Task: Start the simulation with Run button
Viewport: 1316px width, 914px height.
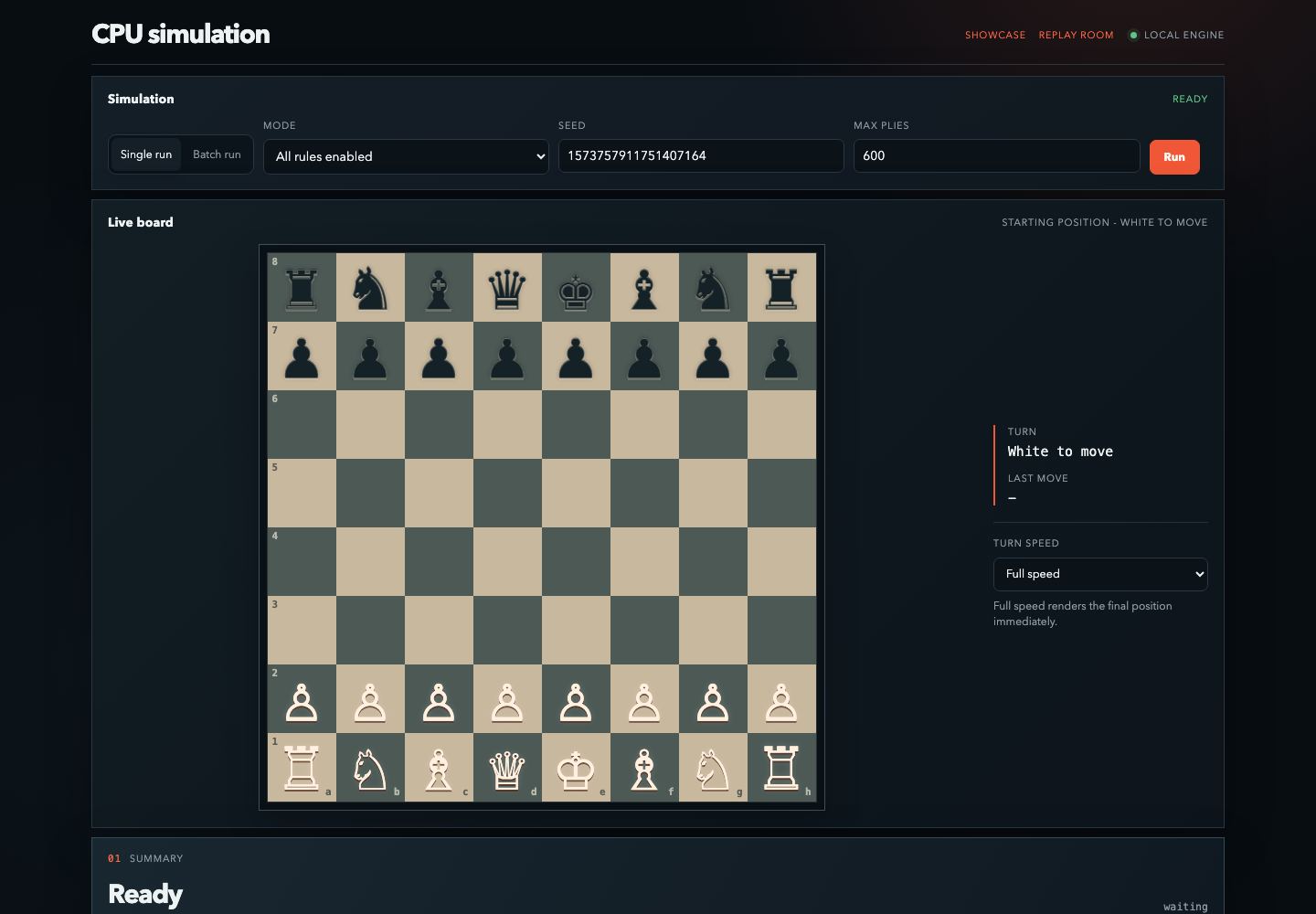Action: click(1174, 156)
